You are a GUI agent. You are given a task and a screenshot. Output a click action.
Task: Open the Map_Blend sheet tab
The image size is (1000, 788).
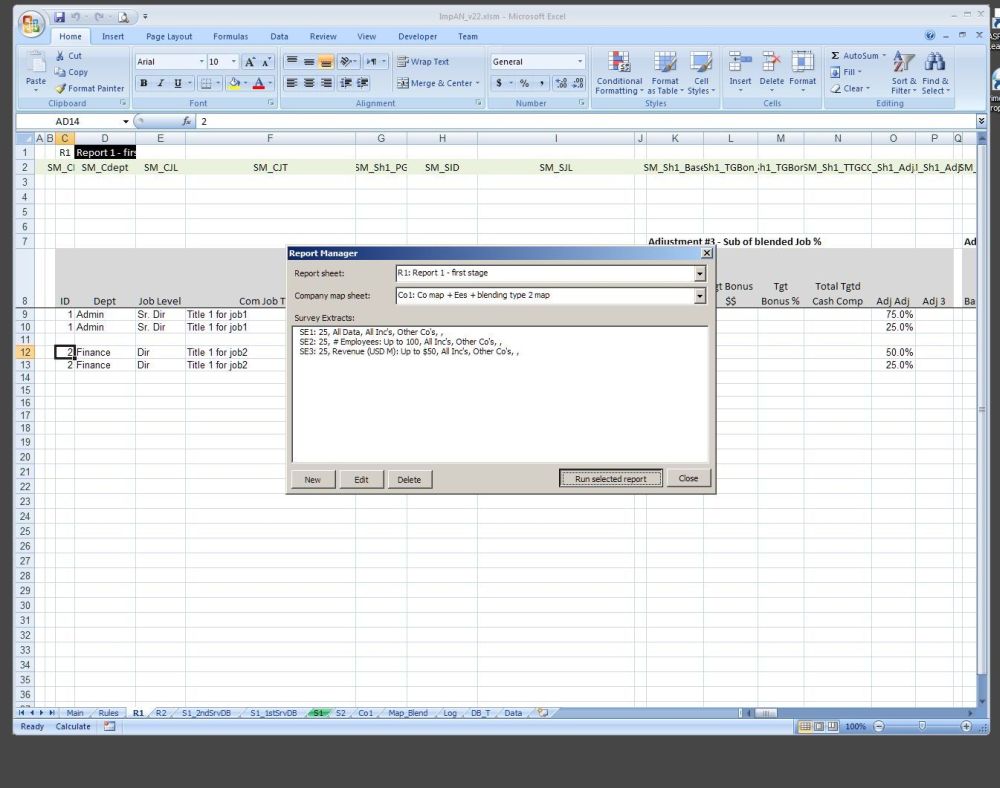coord(408,713)
